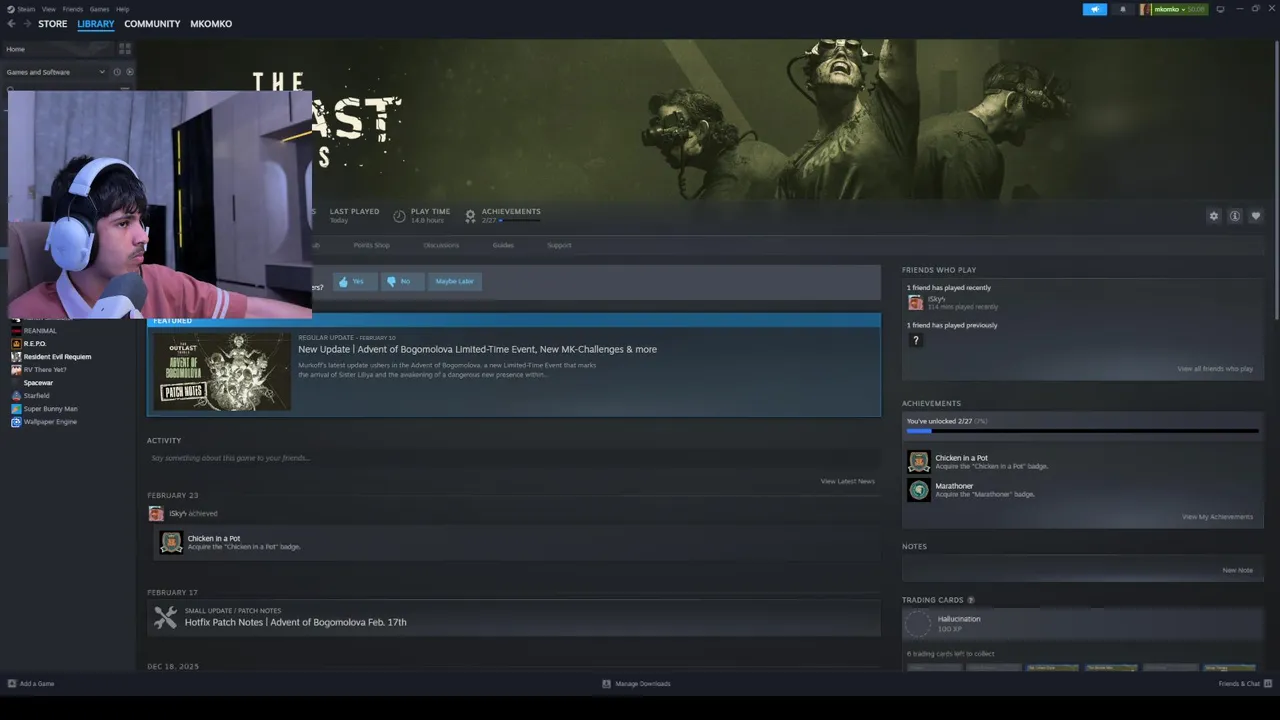Click the wrench patch notes icon
This screenshot has width=1280, height=720.
coord(166,617)
